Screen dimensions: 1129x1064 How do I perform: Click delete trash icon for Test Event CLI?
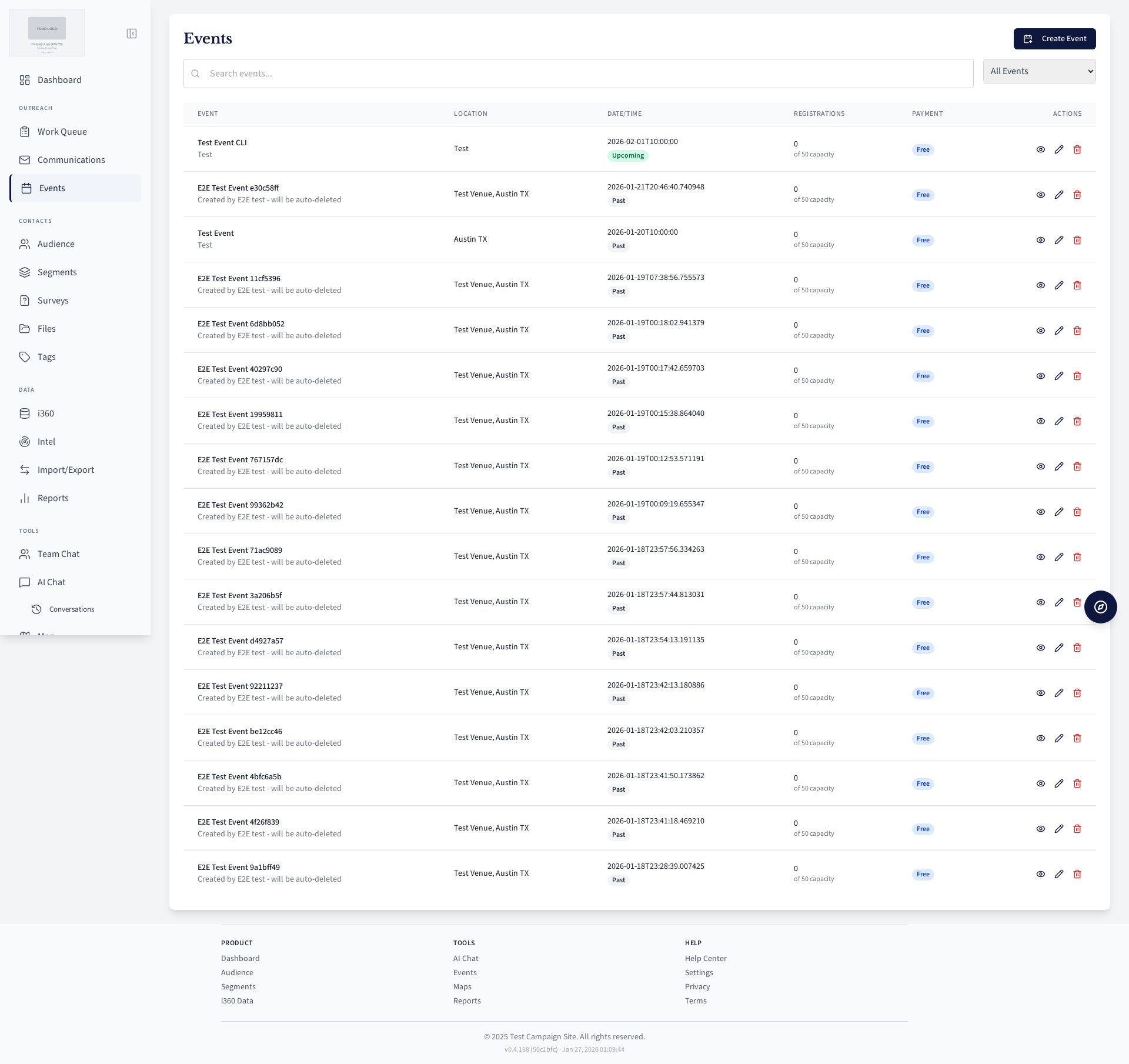pos(1077,149)
